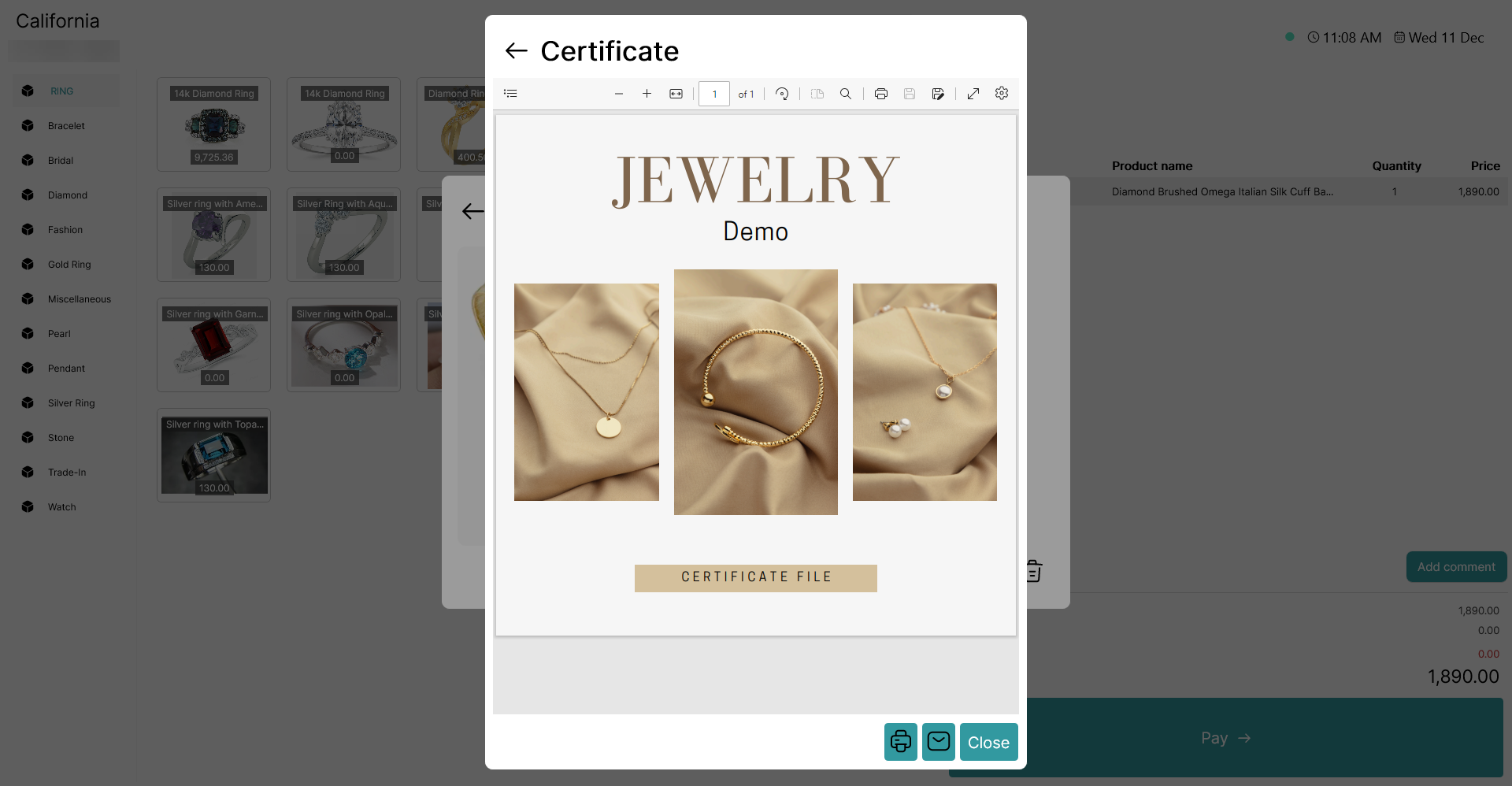Open the Trade-In category
The image size is (1512, 786).
66,473
